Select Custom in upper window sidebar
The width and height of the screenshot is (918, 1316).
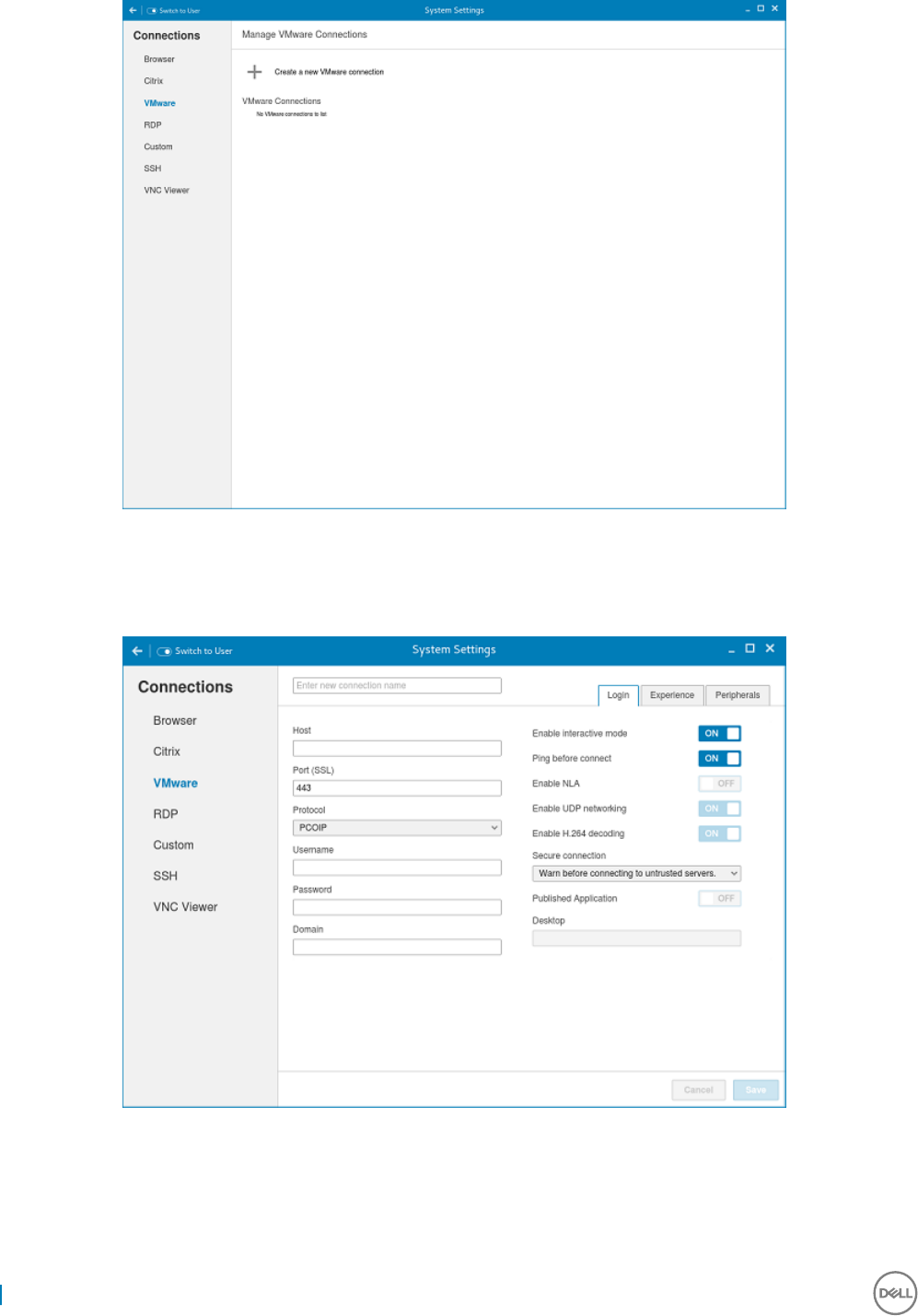(x=158, y=147)
